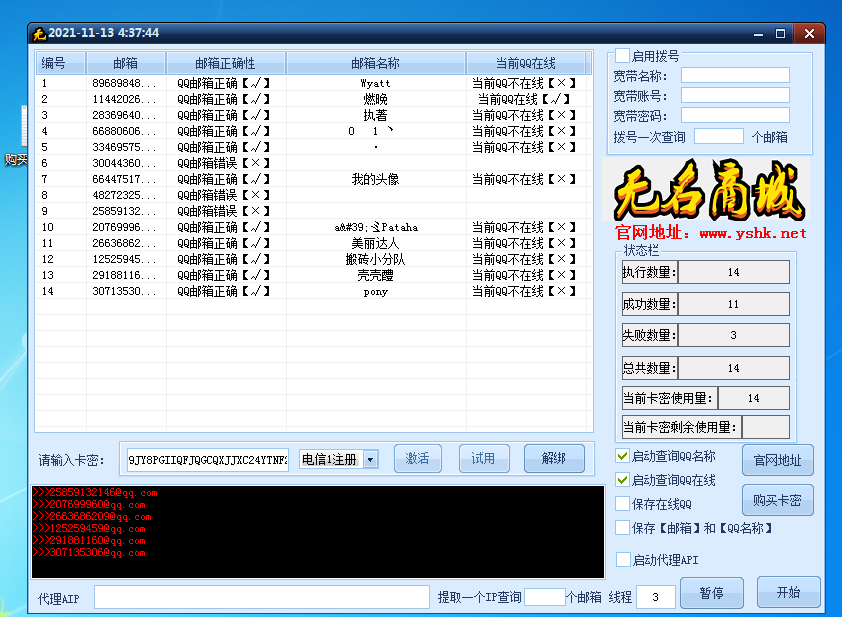842x617 pixels.
Task: Focus the 宽带账号 input field
Action: (x=735, y=95)
